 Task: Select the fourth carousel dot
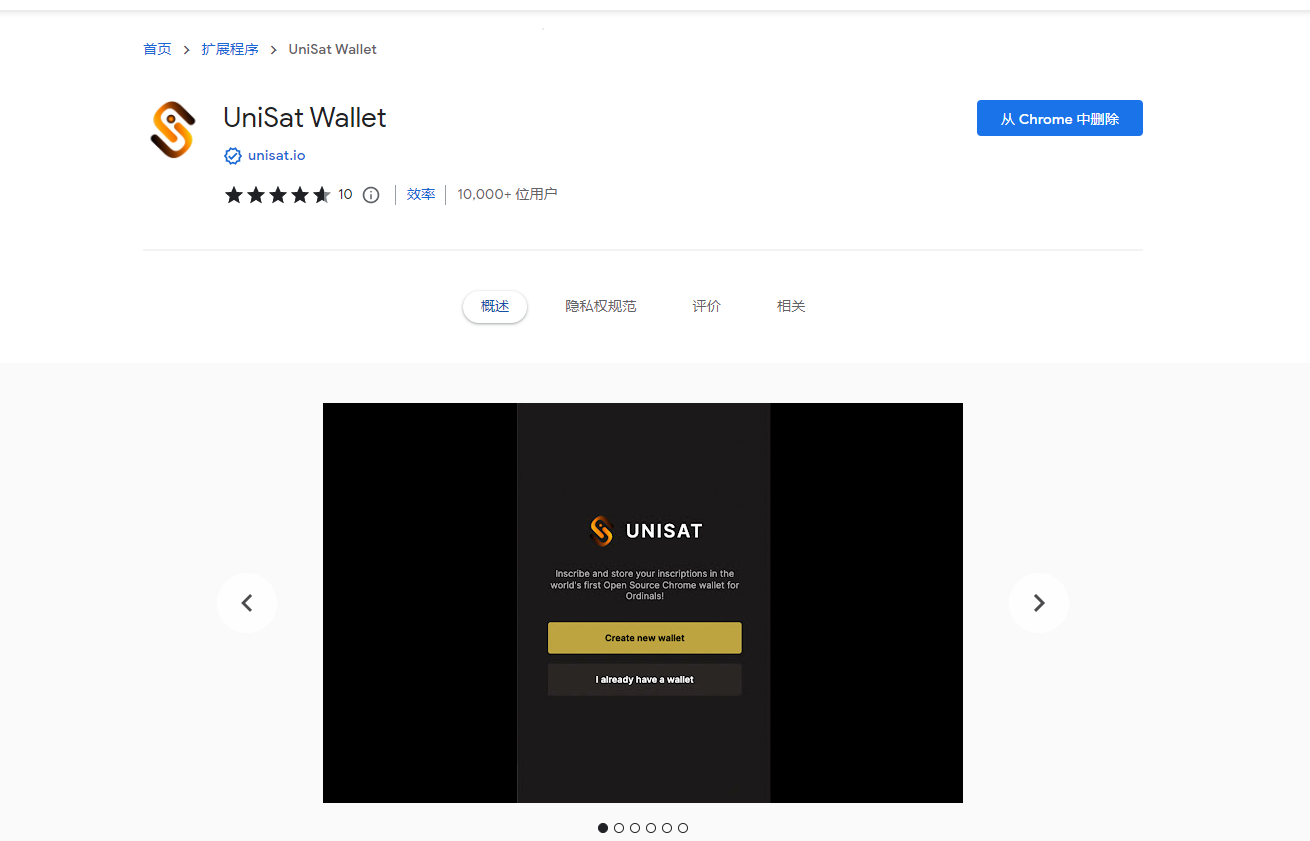tap(651, 828)
